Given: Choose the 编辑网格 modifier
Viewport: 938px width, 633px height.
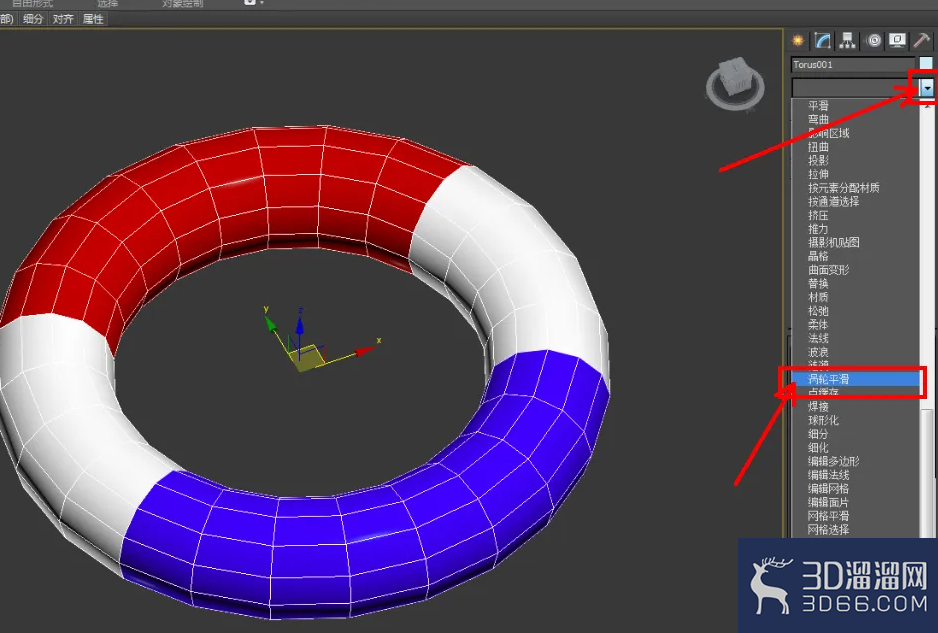Looking at the screenshot, I should click(829, 489).
